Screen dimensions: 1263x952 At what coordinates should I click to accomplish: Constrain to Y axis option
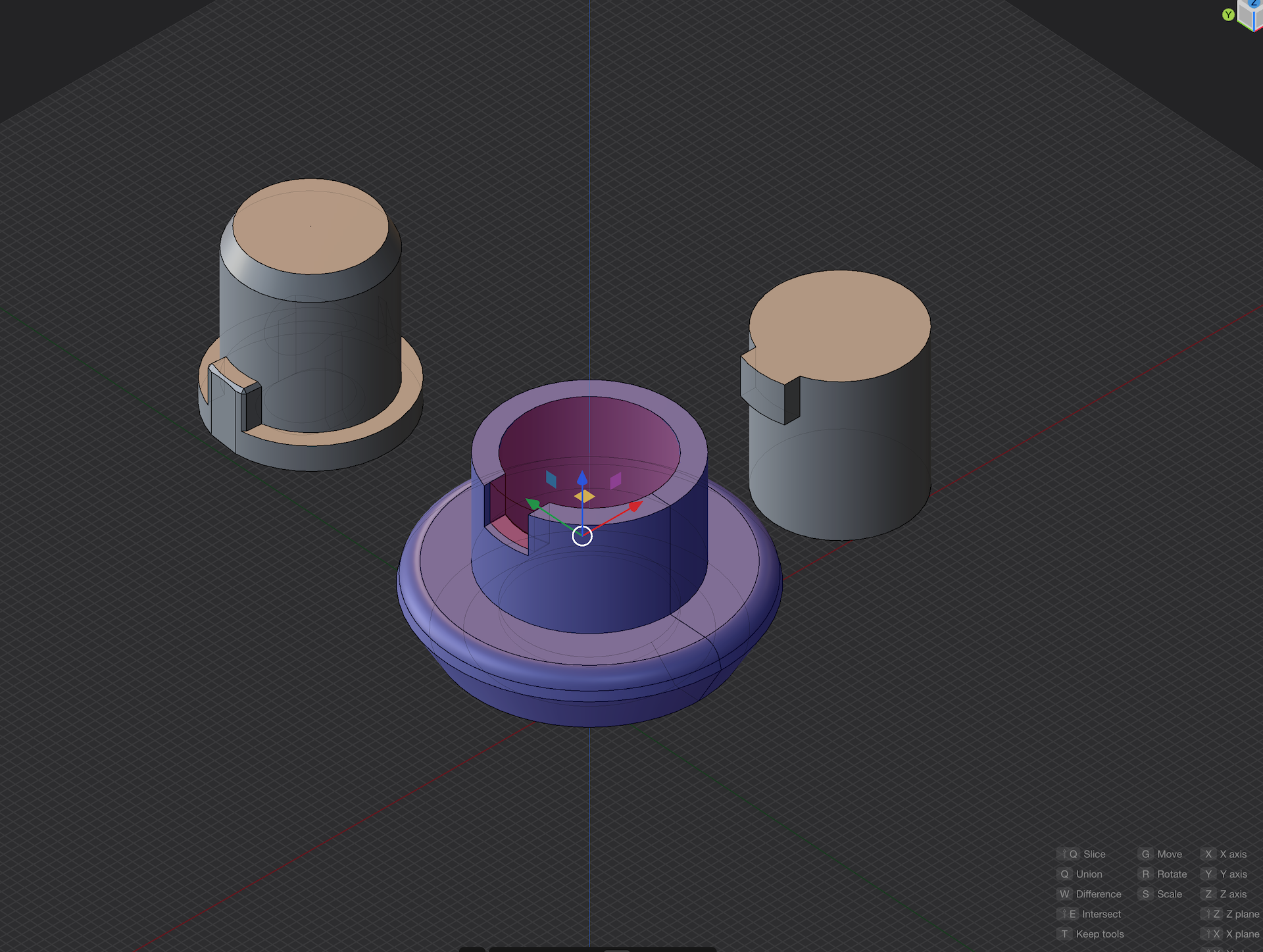click(1225, 874)
